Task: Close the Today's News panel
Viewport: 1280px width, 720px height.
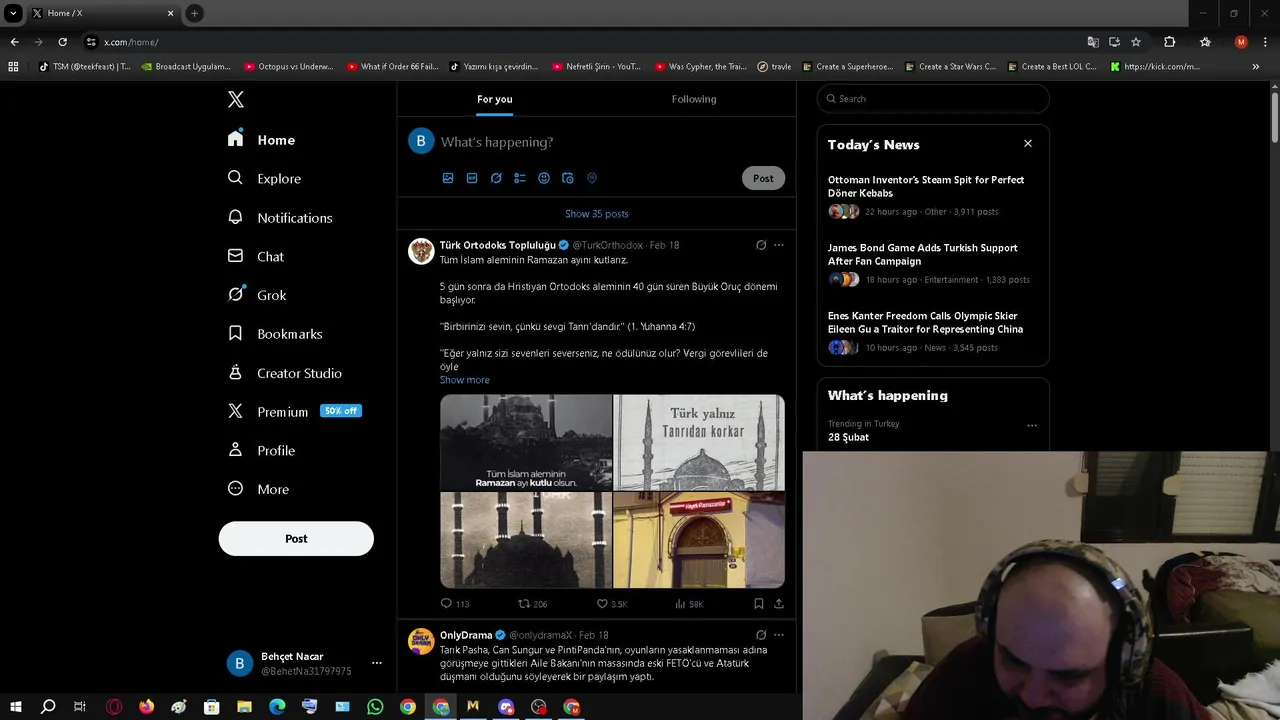Action: [x=1028, y=144]
